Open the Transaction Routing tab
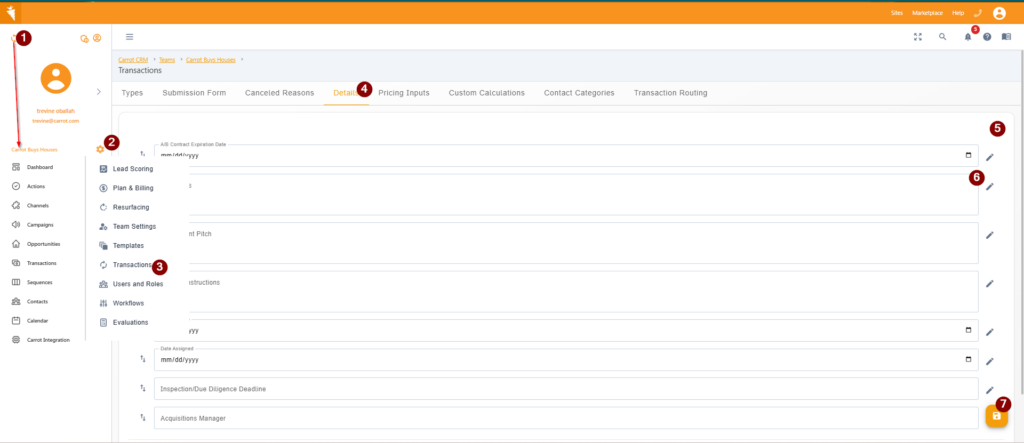This screenshot has width=1024, height=443. click(x=670, y=93)
